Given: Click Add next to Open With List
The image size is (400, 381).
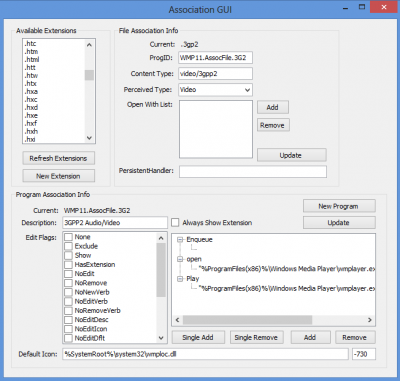Looking at the screenshot, I should pos(273,107).
